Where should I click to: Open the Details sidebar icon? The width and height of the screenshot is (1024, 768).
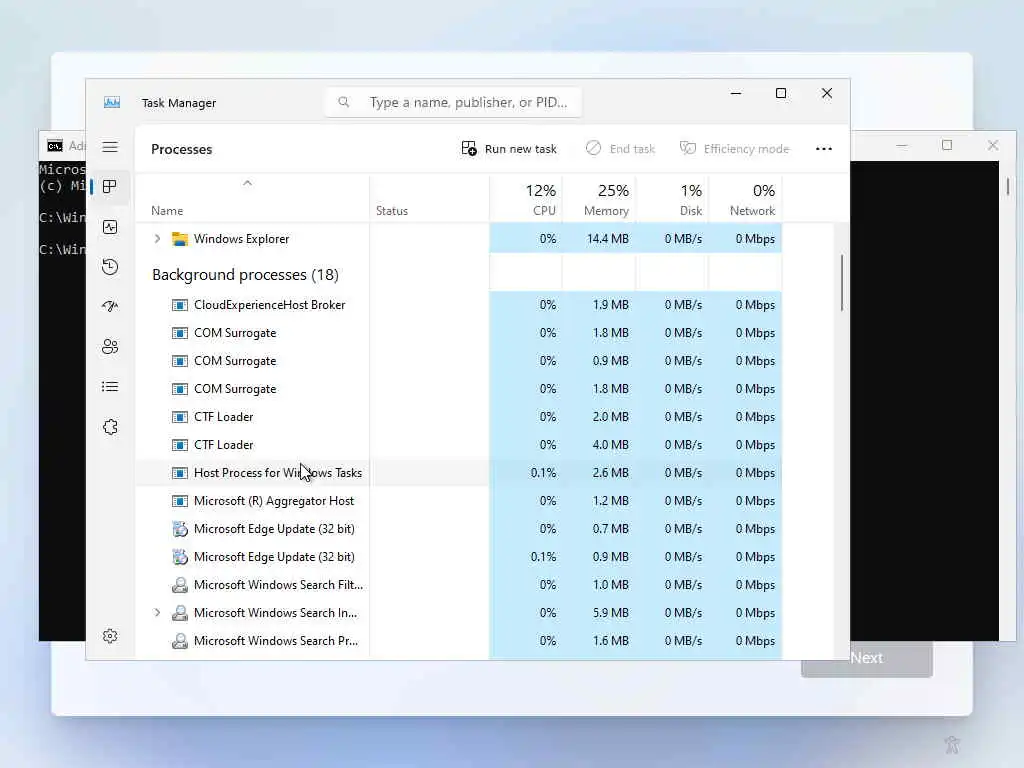pyautogui.click(x=110, y=387)
